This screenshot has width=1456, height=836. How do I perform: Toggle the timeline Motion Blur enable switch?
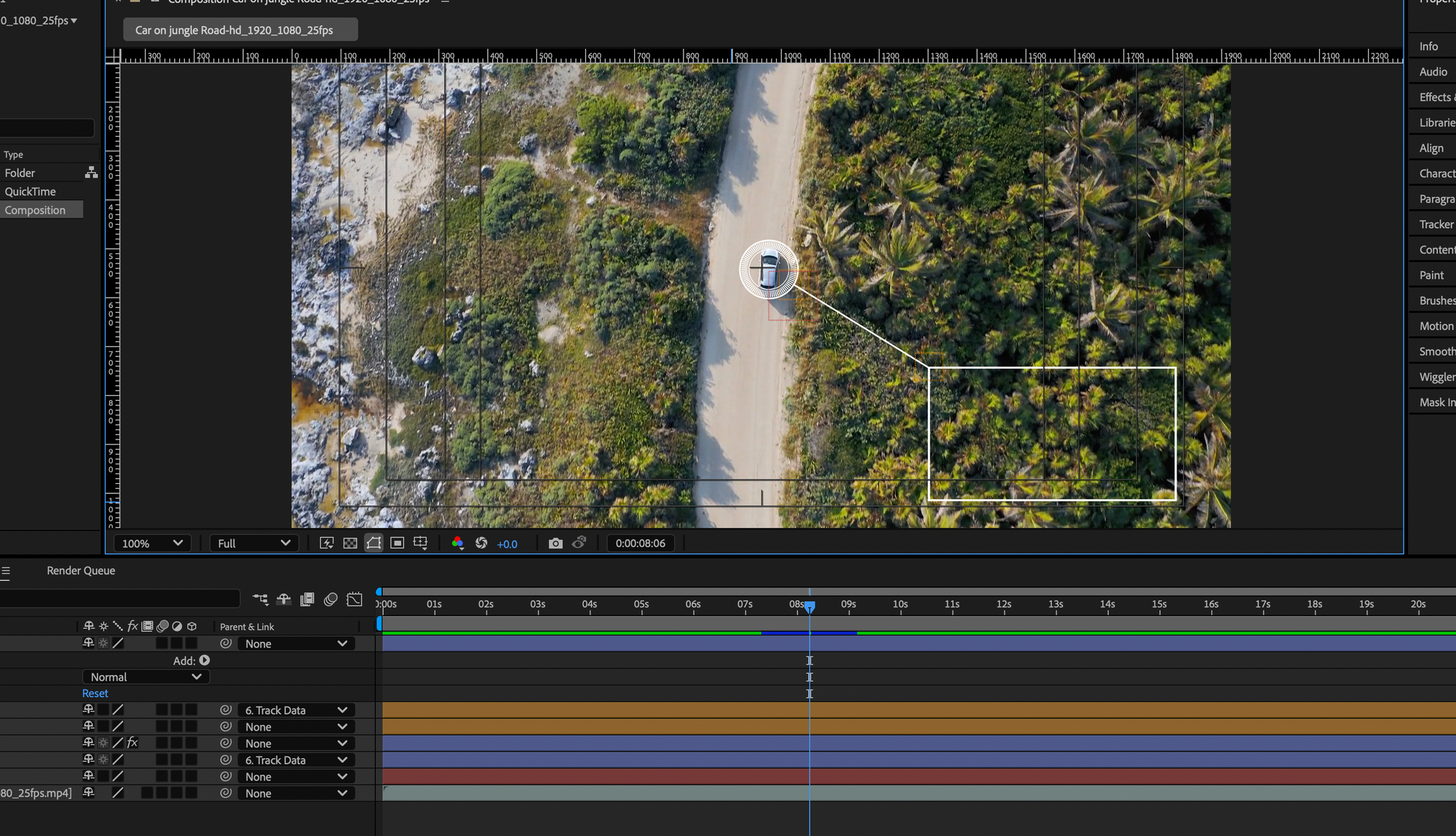pyautogui.click(x=331, y=600)
